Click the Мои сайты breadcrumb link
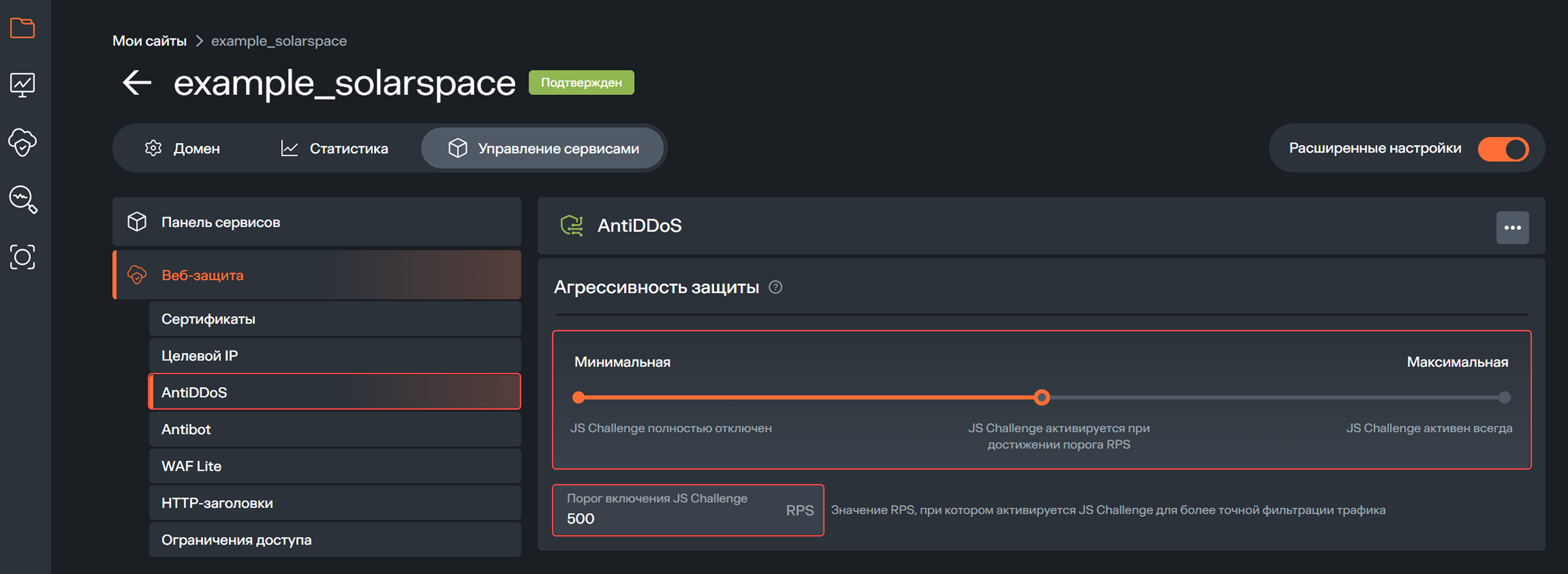Viewport: 1568px width, 574px height. pos(149,41)
